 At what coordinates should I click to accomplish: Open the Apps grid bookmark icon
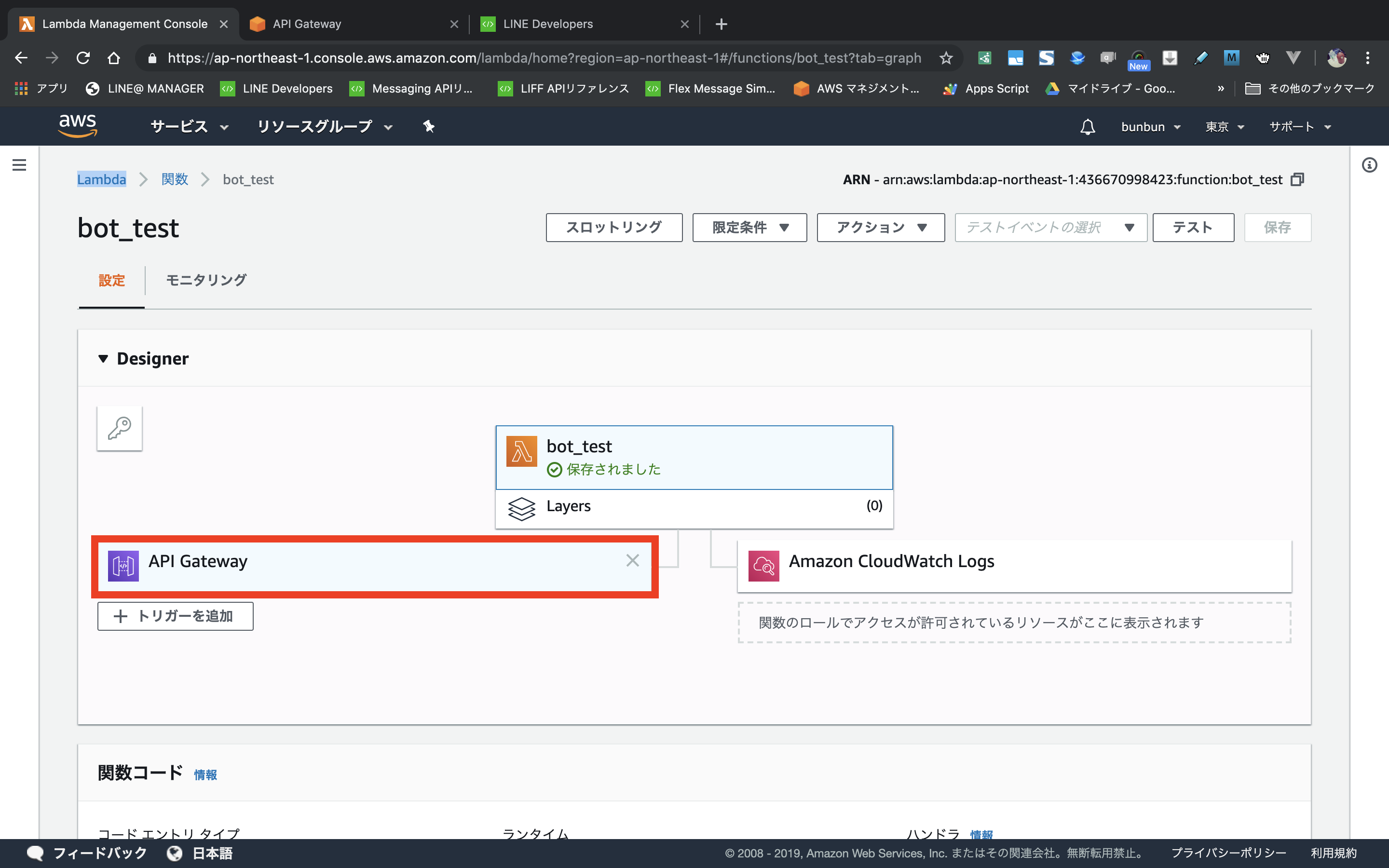coord(21,88)
